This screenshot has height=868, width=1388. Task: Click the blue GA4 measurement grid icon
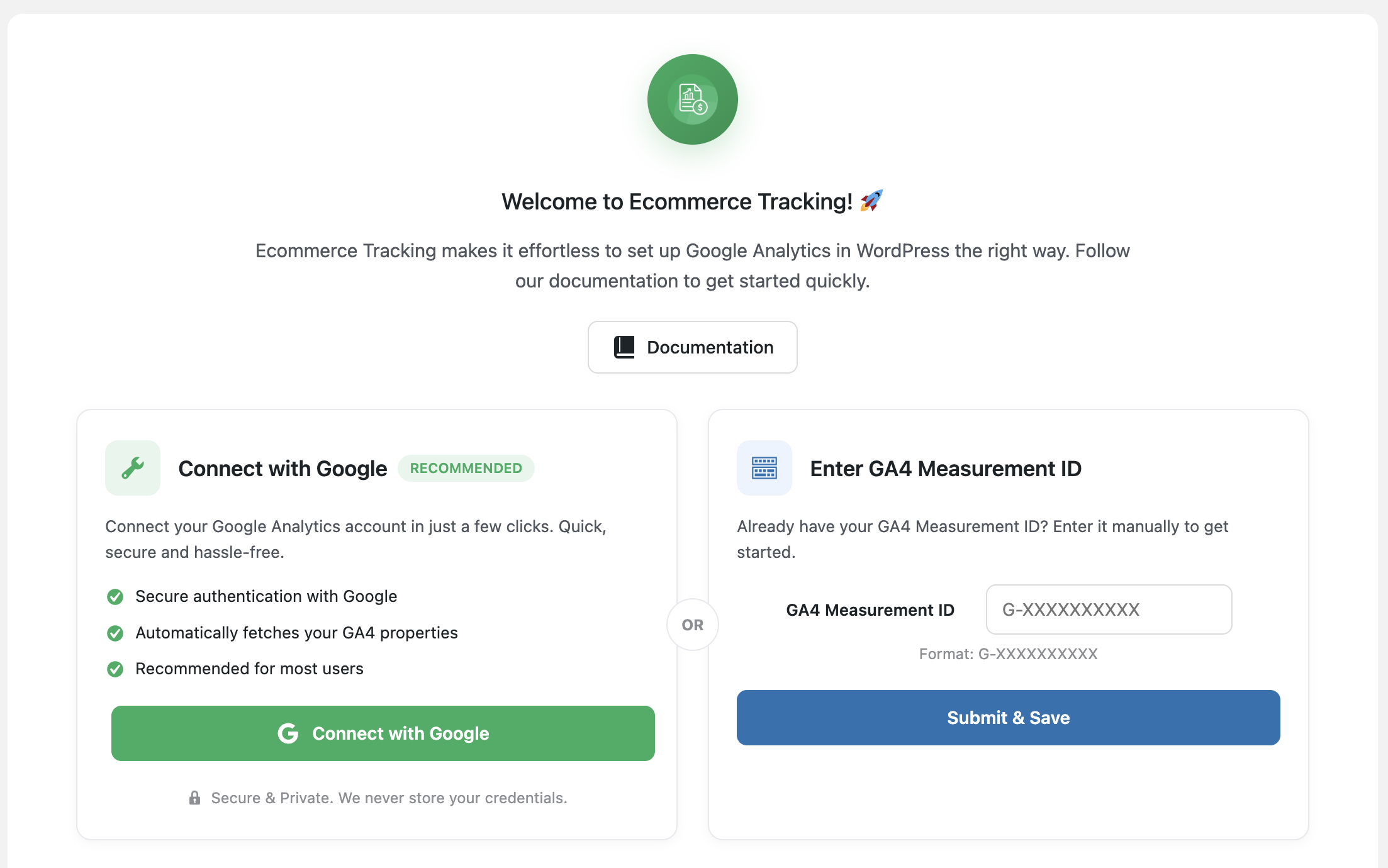(x=764, y=468)
